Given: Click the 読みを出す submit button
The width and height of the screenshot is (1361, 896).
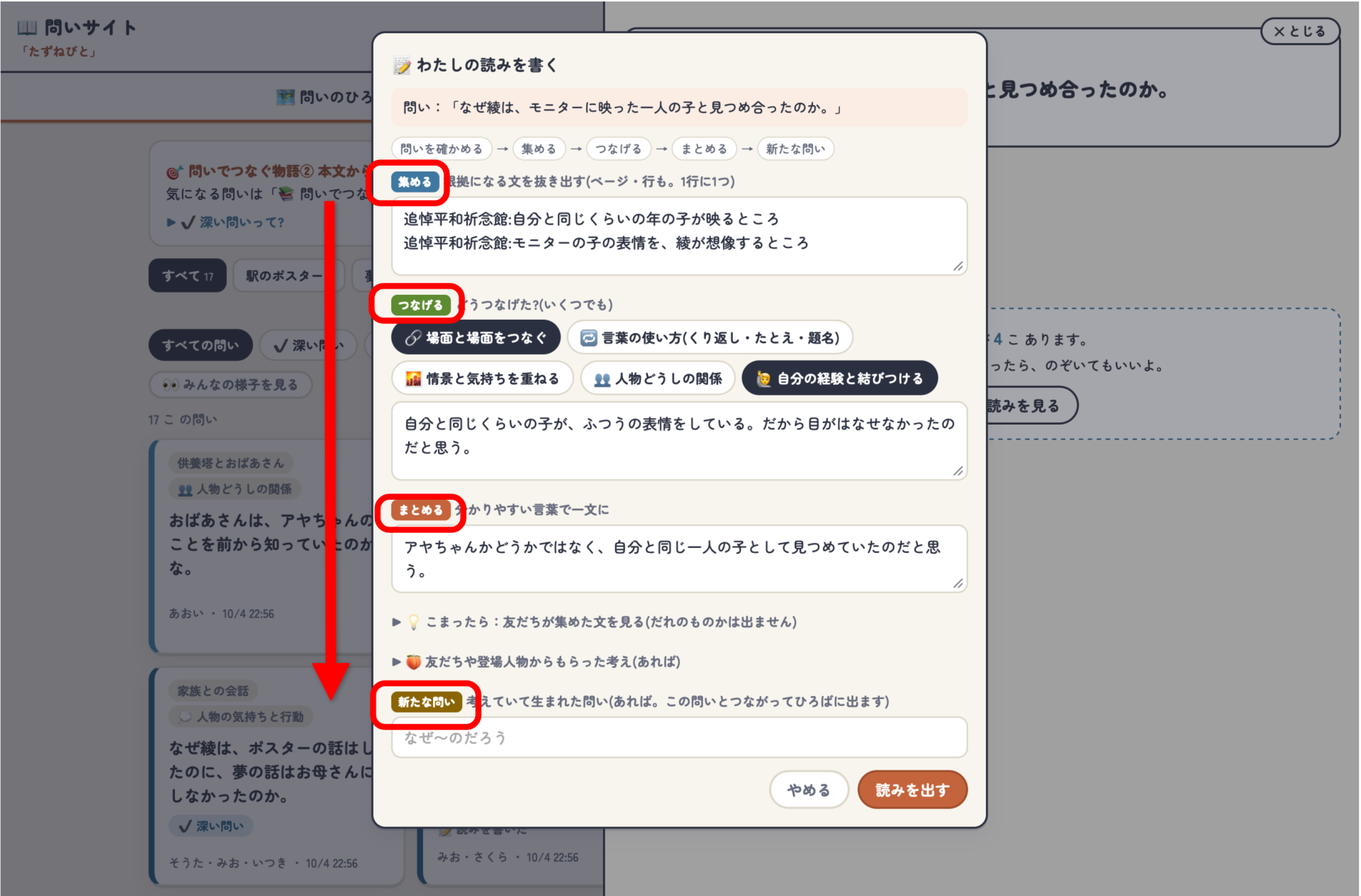Looking at the screenshot, I should (x=912, y=790).
